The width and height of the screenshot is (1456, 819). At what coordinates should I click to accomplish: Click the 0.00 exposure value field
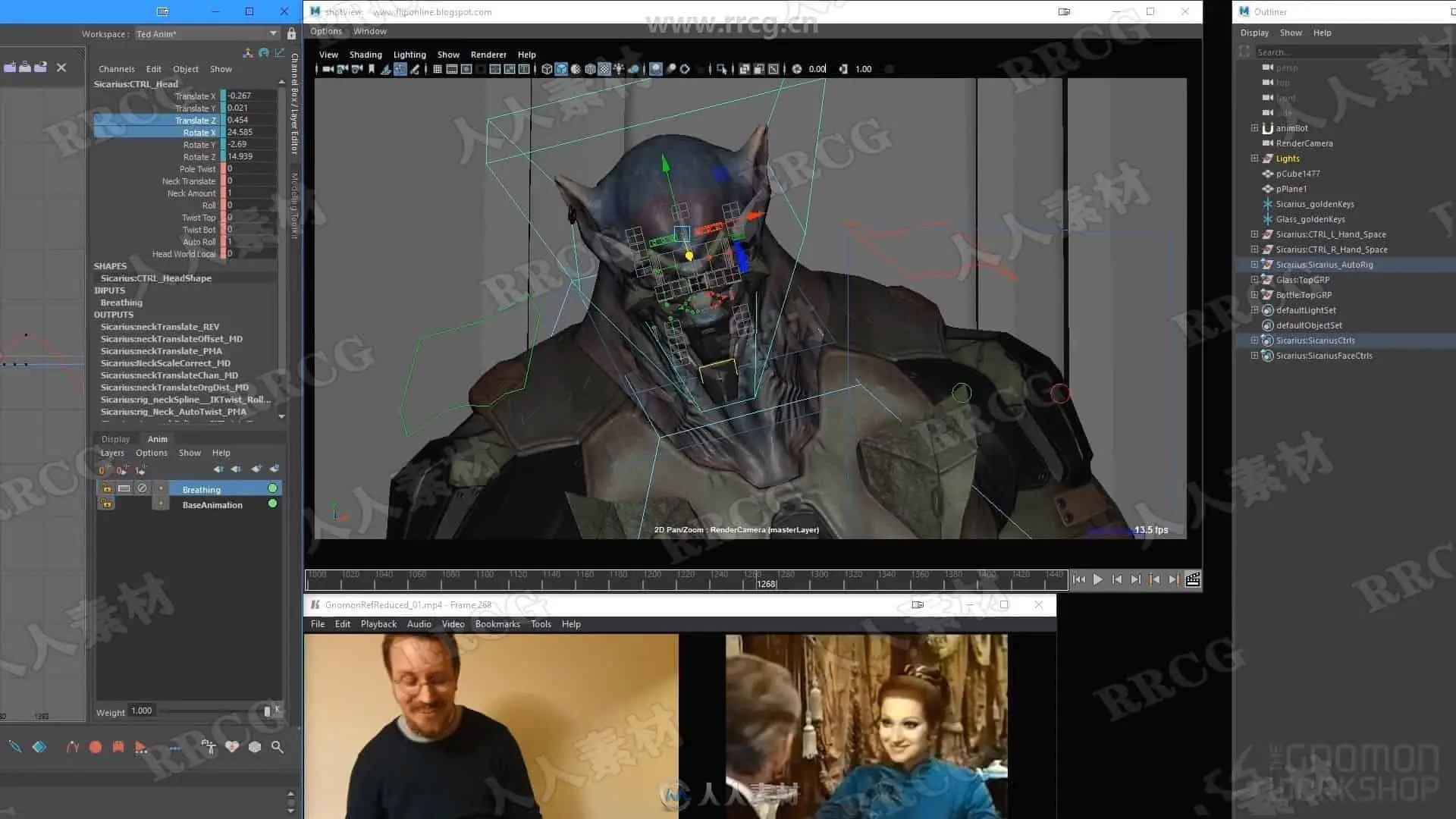tap(817, 69)
